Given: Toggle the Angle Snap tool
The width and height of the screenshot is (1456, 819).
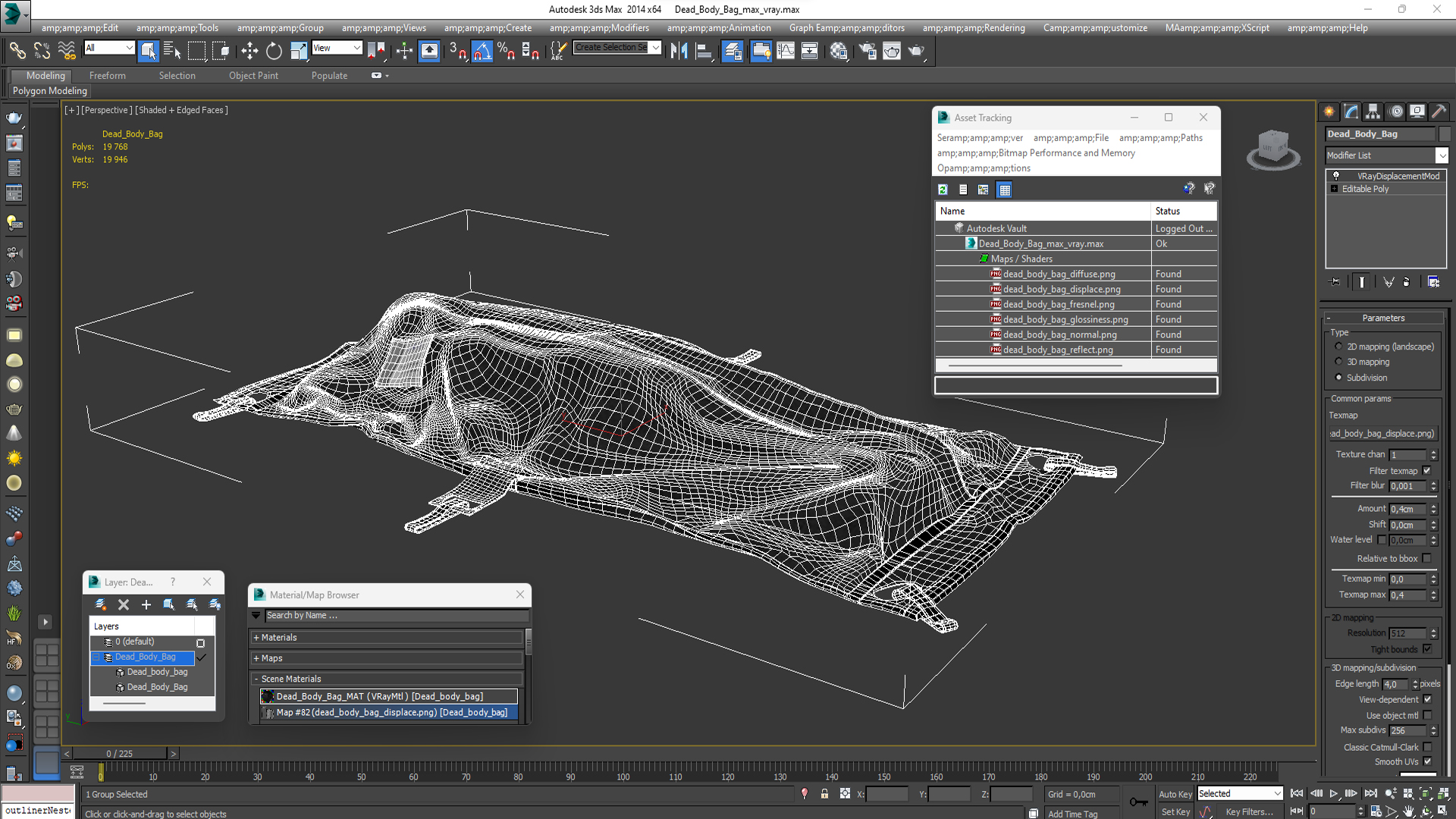Looking at the screenshot, I should click(x=482, y=51).
